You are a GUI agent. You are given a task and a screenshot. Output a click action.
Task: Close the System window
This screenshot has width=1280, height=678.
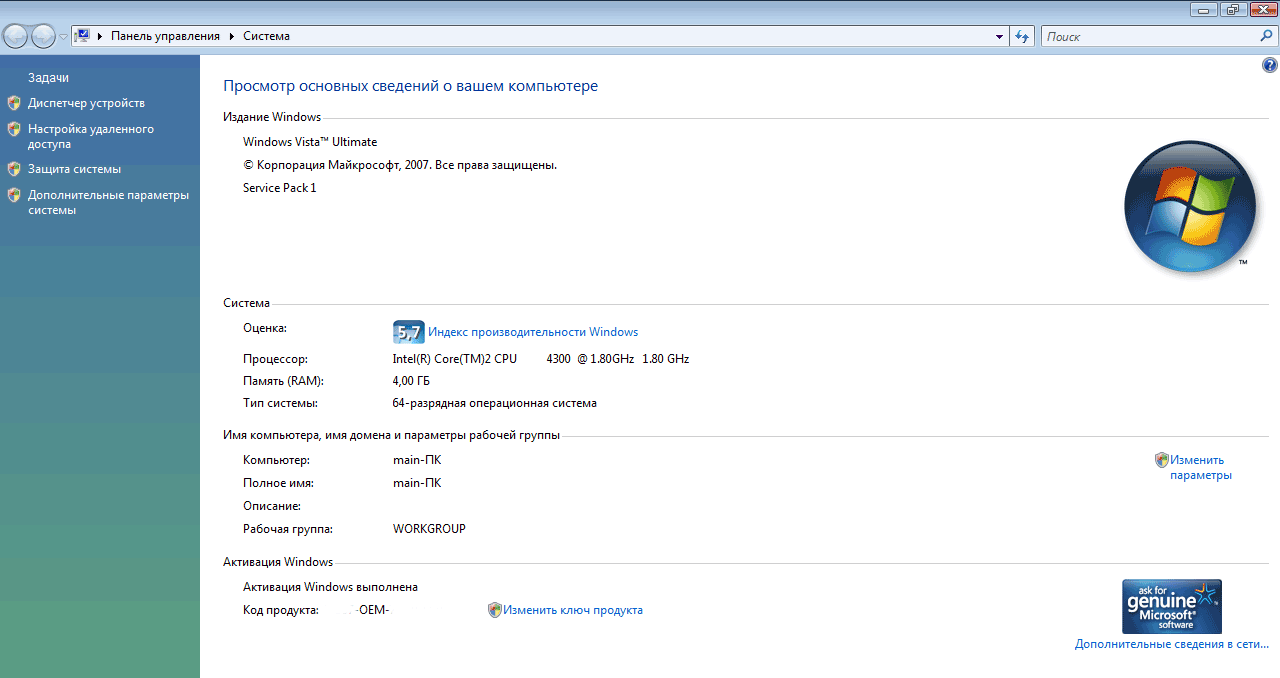click(1261, 9)
